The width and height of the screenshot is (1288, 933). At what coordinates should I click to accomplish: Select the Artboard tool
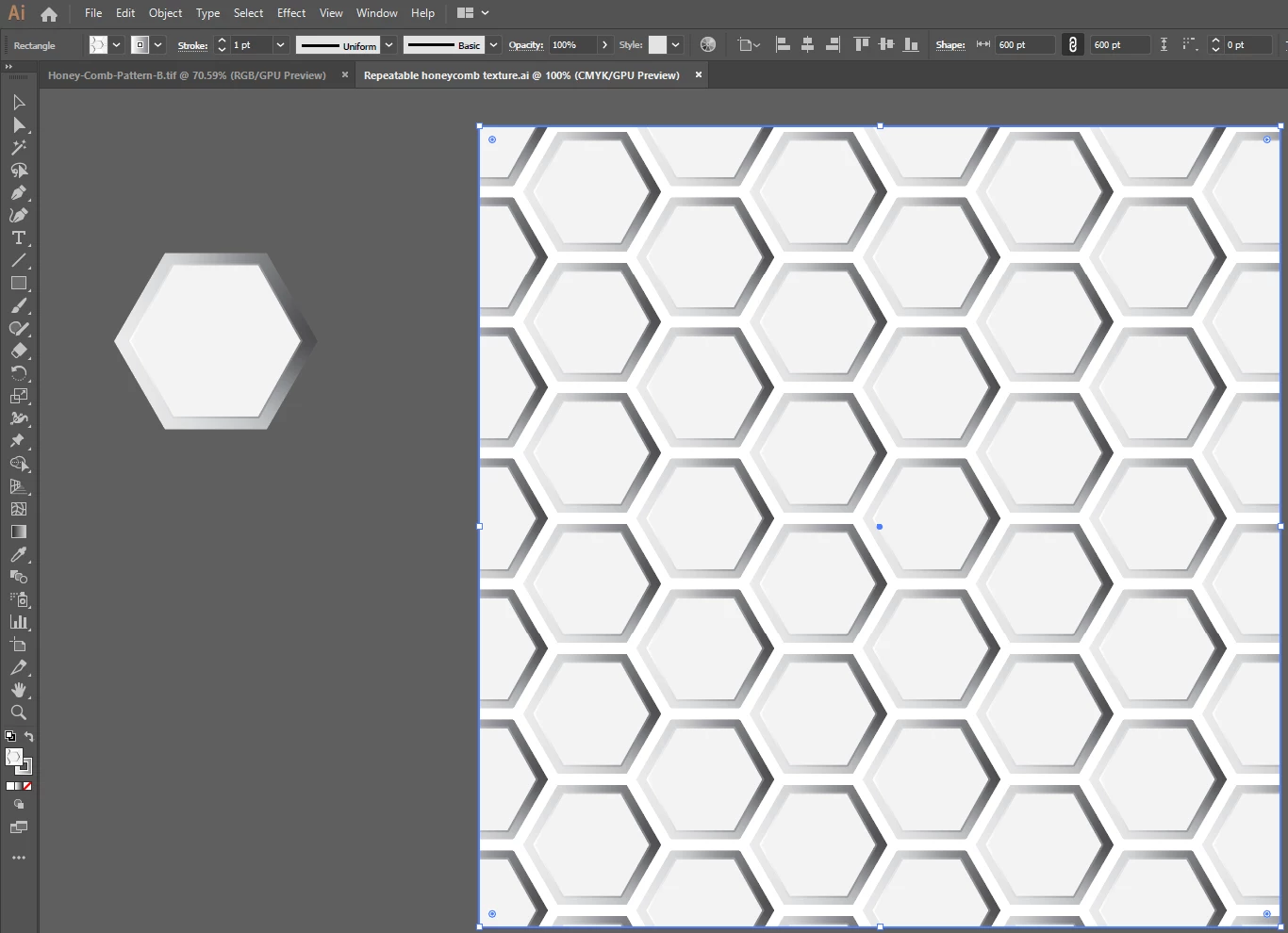pos(18,645)
